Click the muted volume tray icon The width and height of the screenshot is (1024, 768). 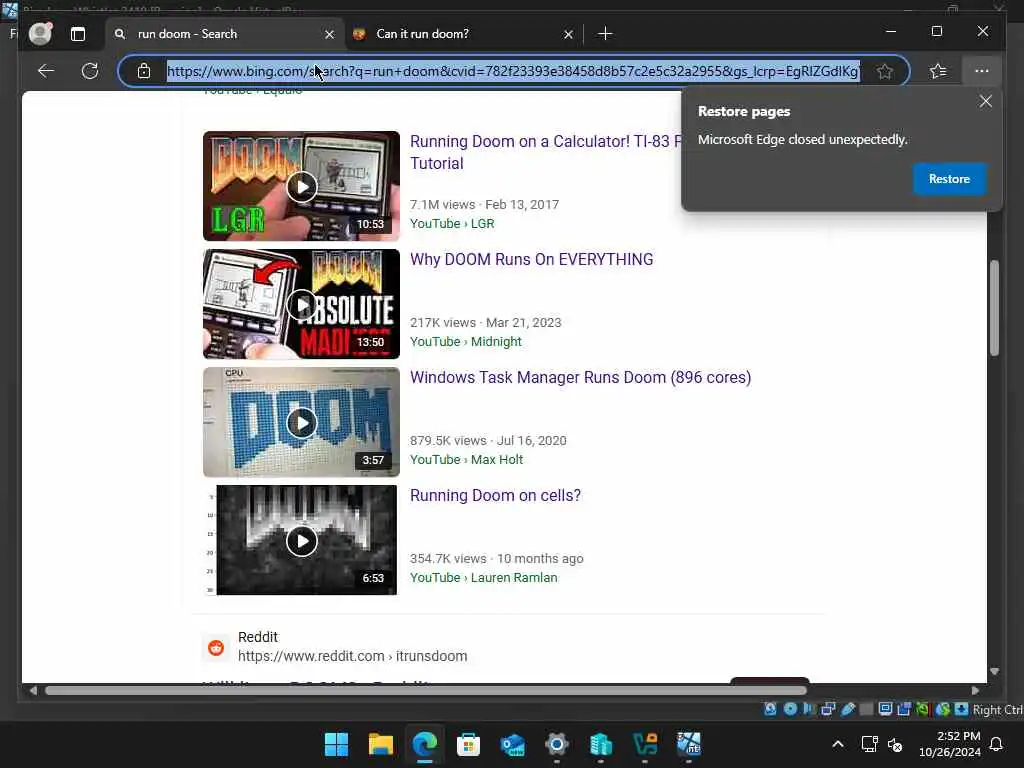895,744
